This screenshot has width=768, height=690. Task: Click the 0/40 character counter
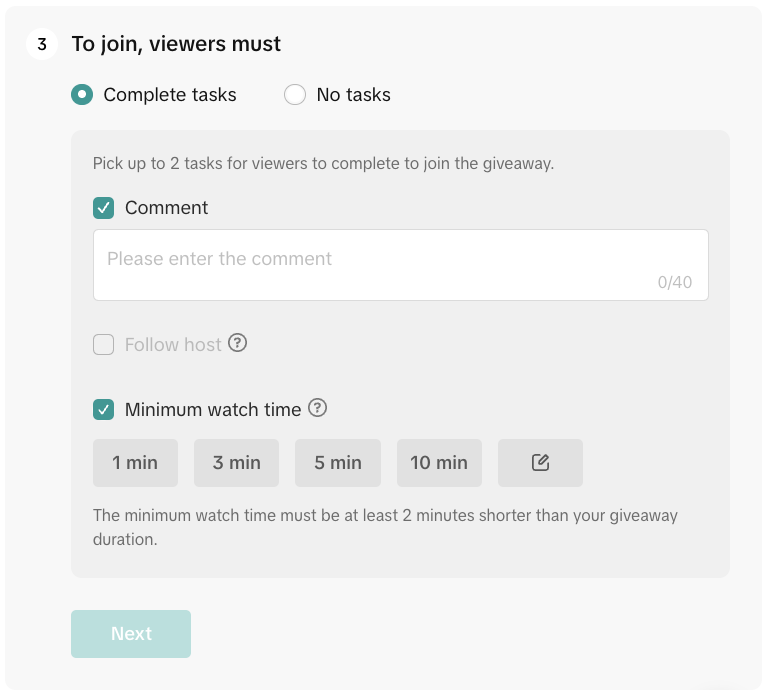click(x=675, y=283)
